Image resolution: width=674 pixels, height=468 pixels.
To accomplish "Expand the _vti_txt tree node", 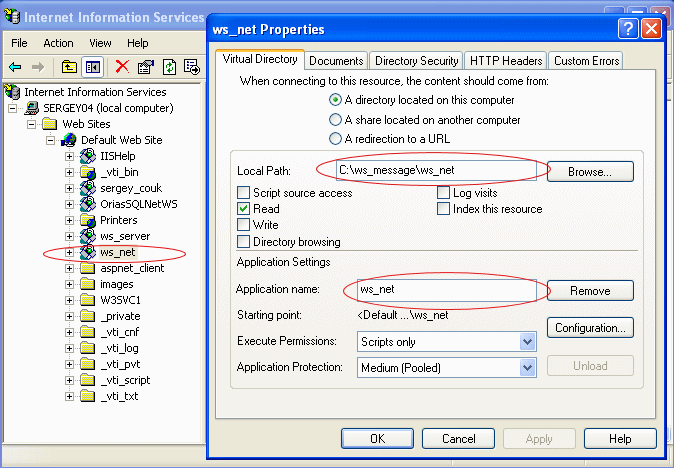I will pyautogui.click(x=69, y=396).
